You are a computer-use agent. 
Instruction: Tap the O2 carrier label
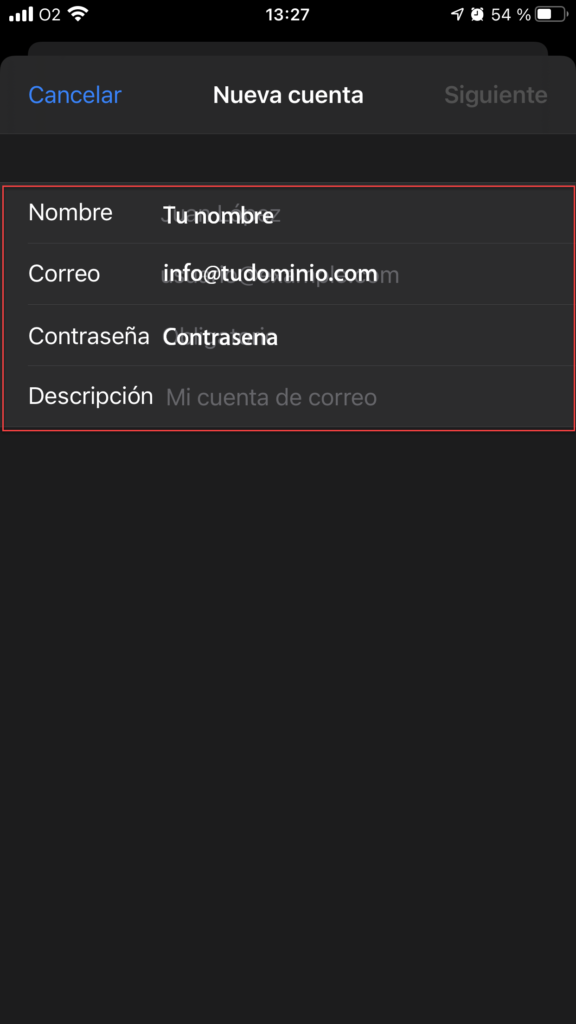[50, 14]
